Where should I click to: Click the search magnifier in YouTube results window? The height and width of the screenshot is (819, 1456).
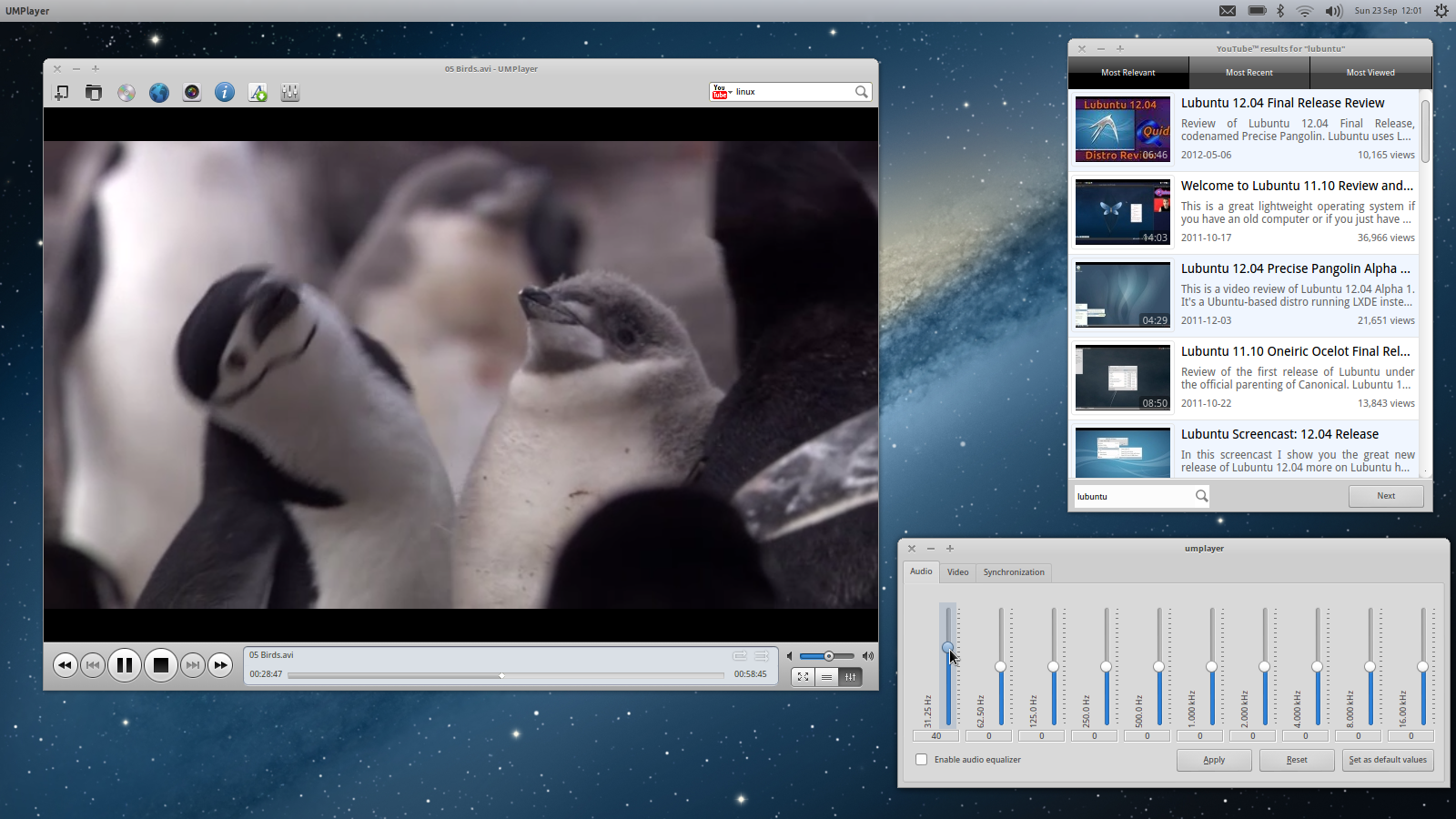(x=1201, y=496)
